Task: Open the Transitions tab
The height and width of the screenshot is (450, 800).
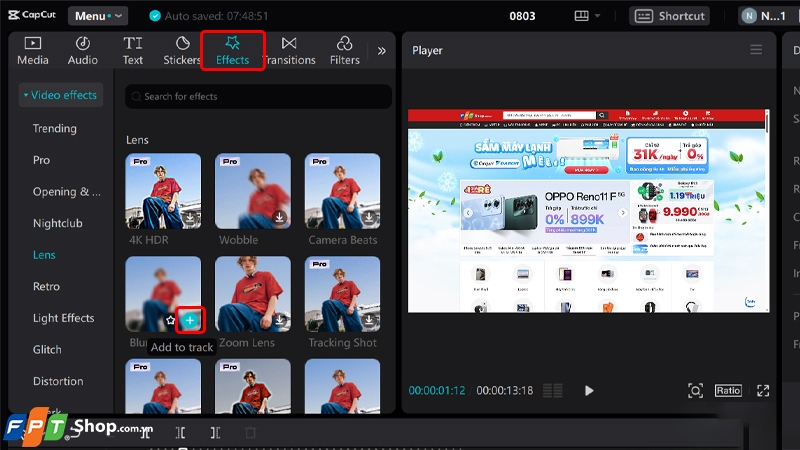Action: pos(289,51)
